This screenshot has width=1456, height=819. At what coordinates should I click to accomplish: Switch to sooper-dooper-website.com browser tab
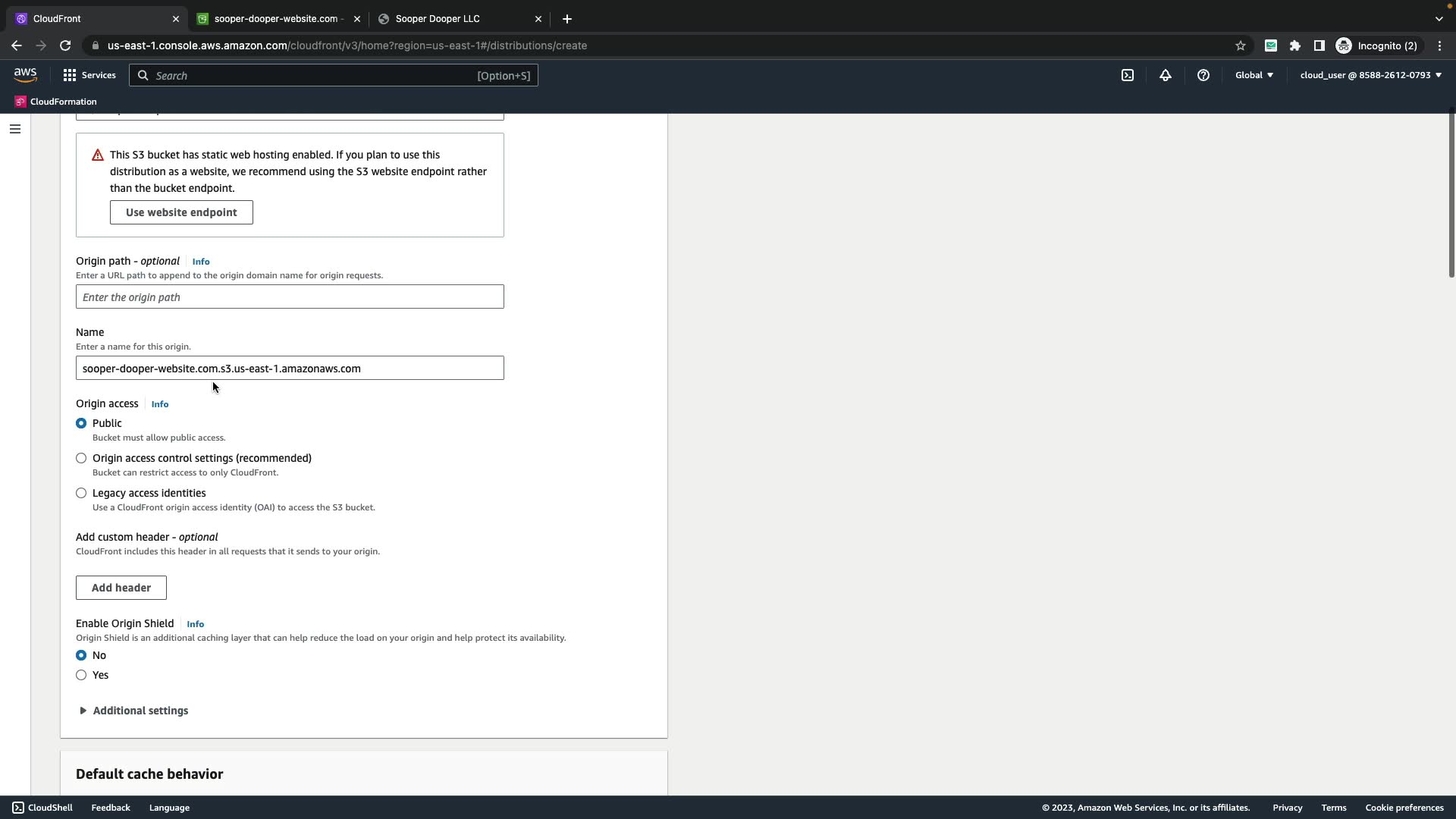coord(278,19)
